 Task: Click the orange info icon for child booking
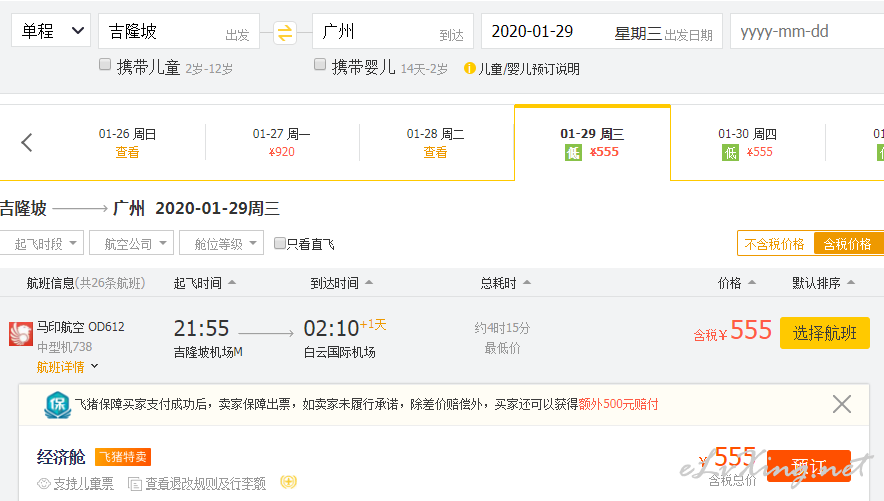470,69
